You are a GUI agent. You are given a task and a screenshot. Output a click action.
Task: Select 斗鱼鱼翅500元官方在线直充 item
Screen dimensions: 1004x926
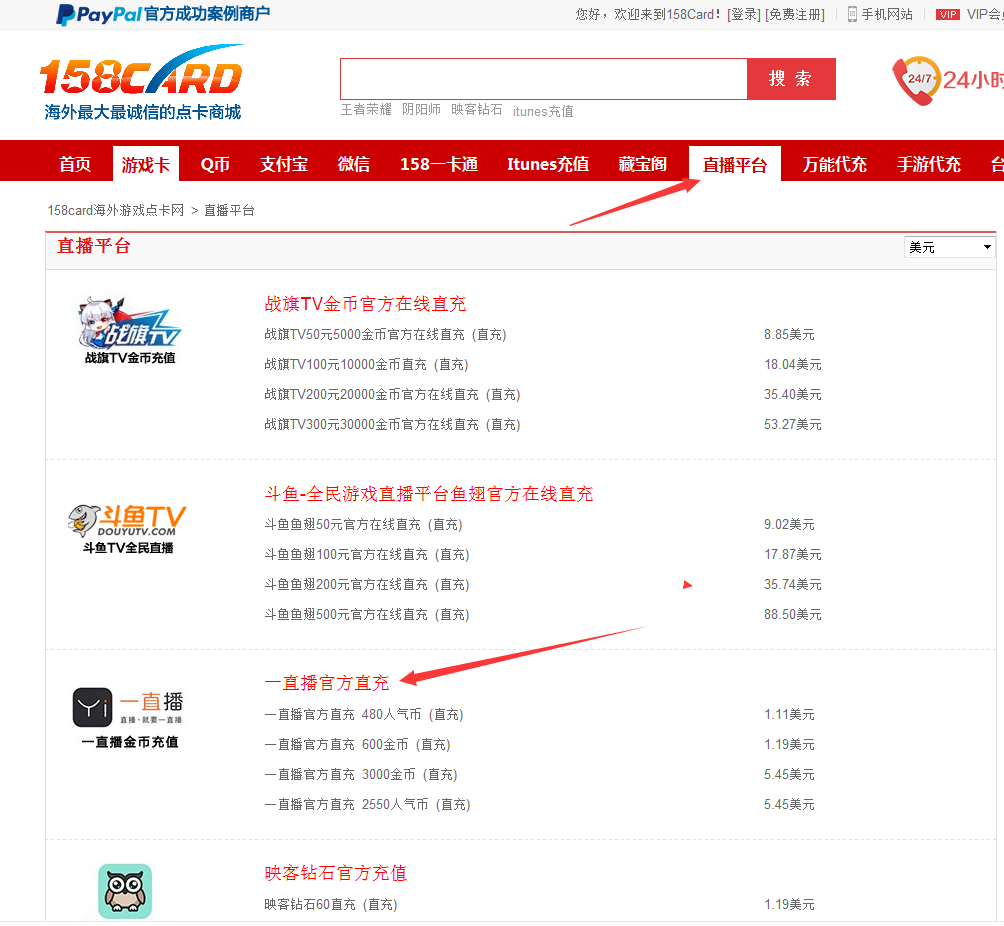pos(367,615)
